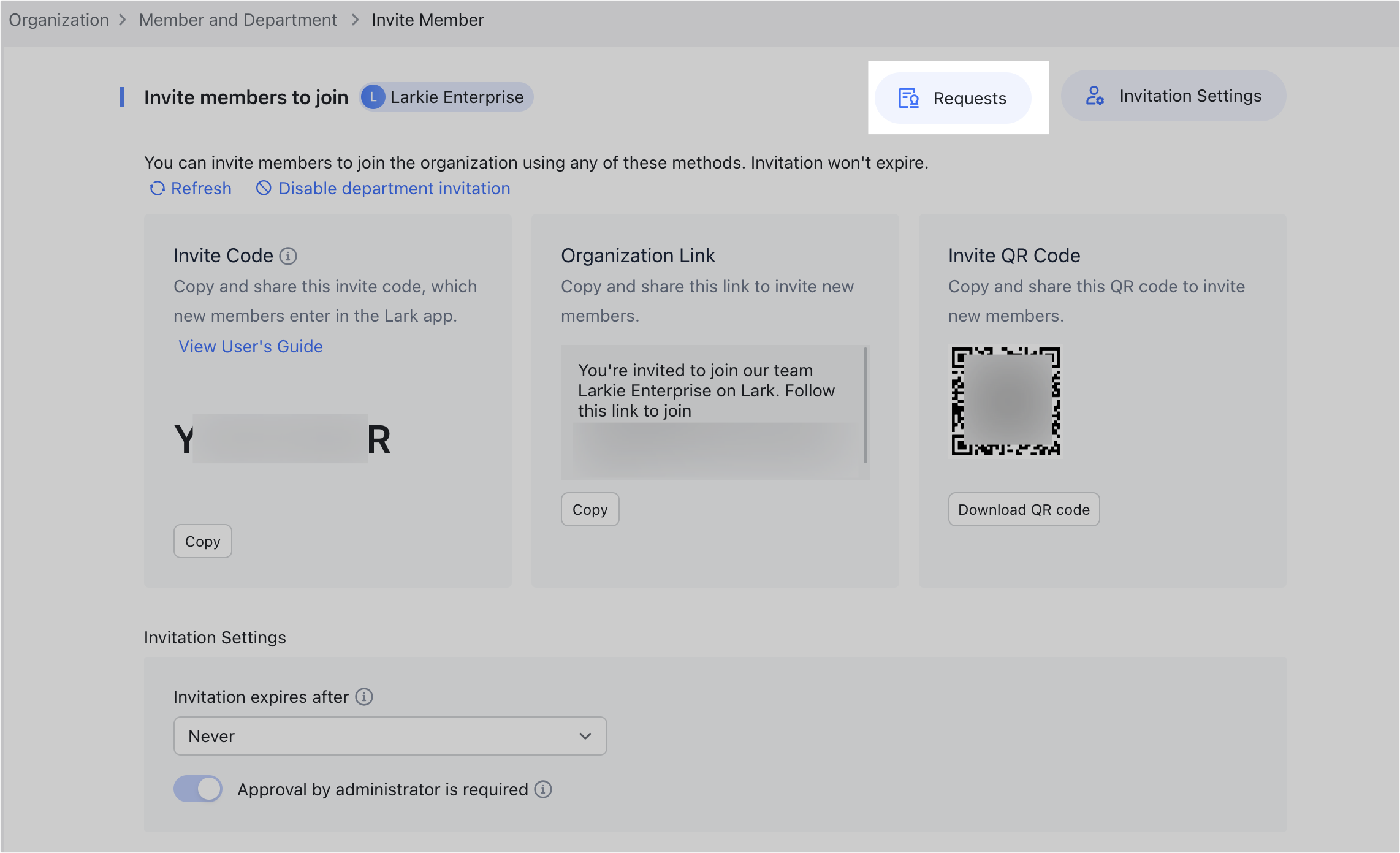Click the info icon beside Invitation expires after
1400x853 pixels.
coord(364,697)
